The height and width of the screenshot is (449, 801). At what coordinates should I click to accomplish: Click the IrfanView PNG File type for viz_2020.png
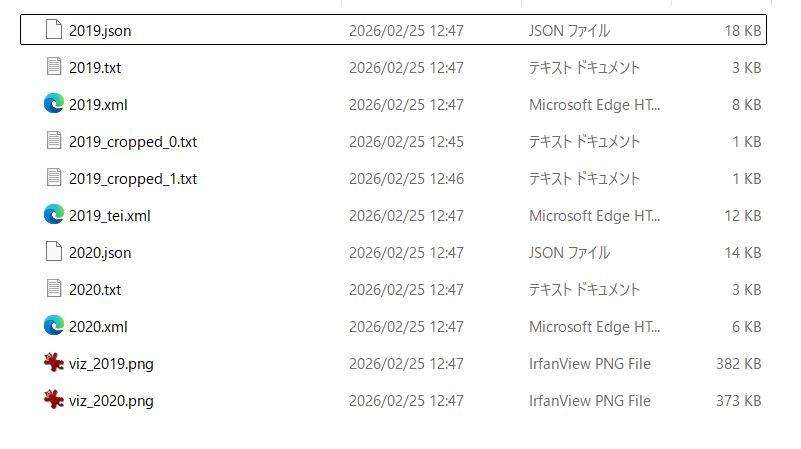click(x=589, y=401)
